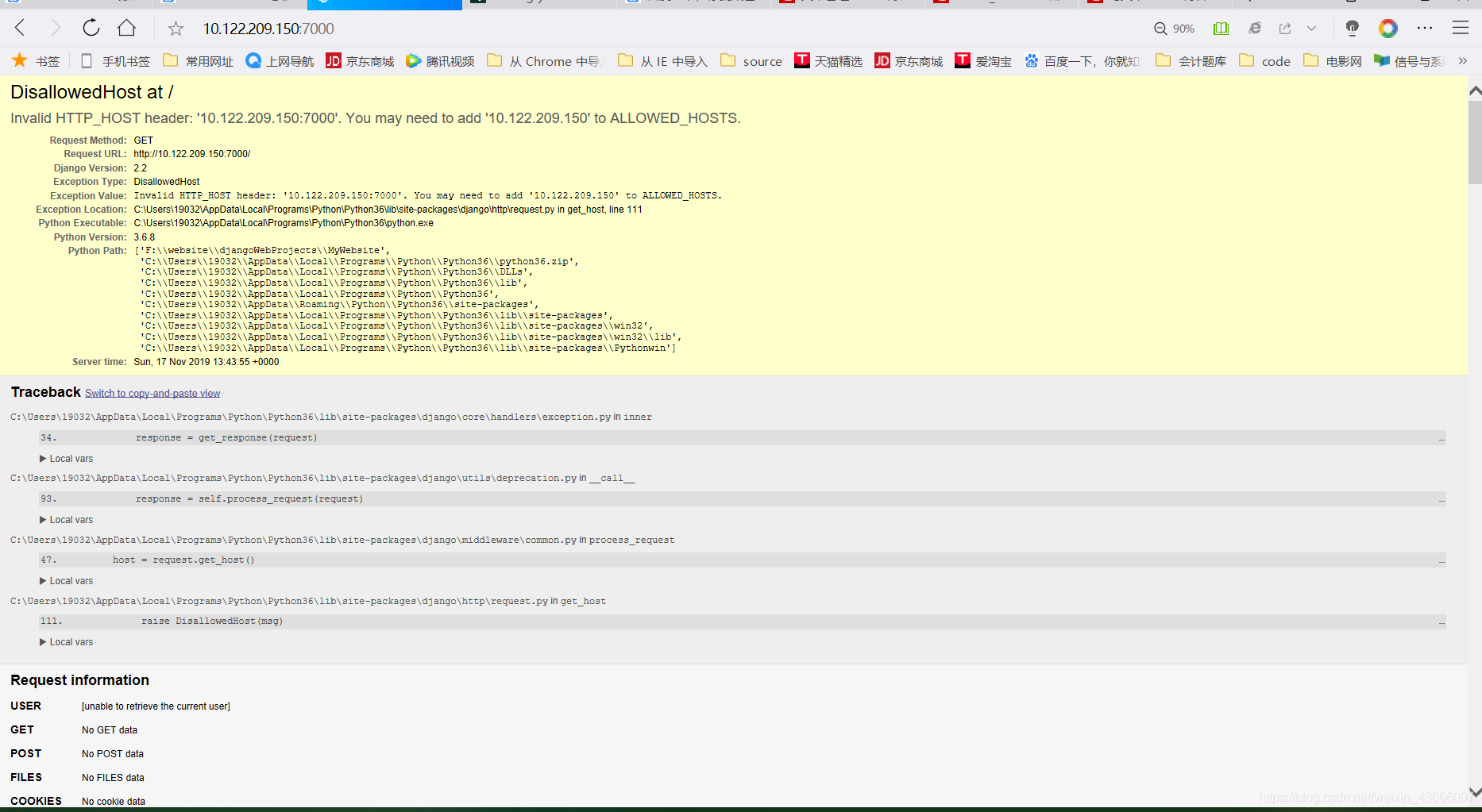Open the 信号与系 bookmark
Screen dimensions: 1482x812
1410,61
